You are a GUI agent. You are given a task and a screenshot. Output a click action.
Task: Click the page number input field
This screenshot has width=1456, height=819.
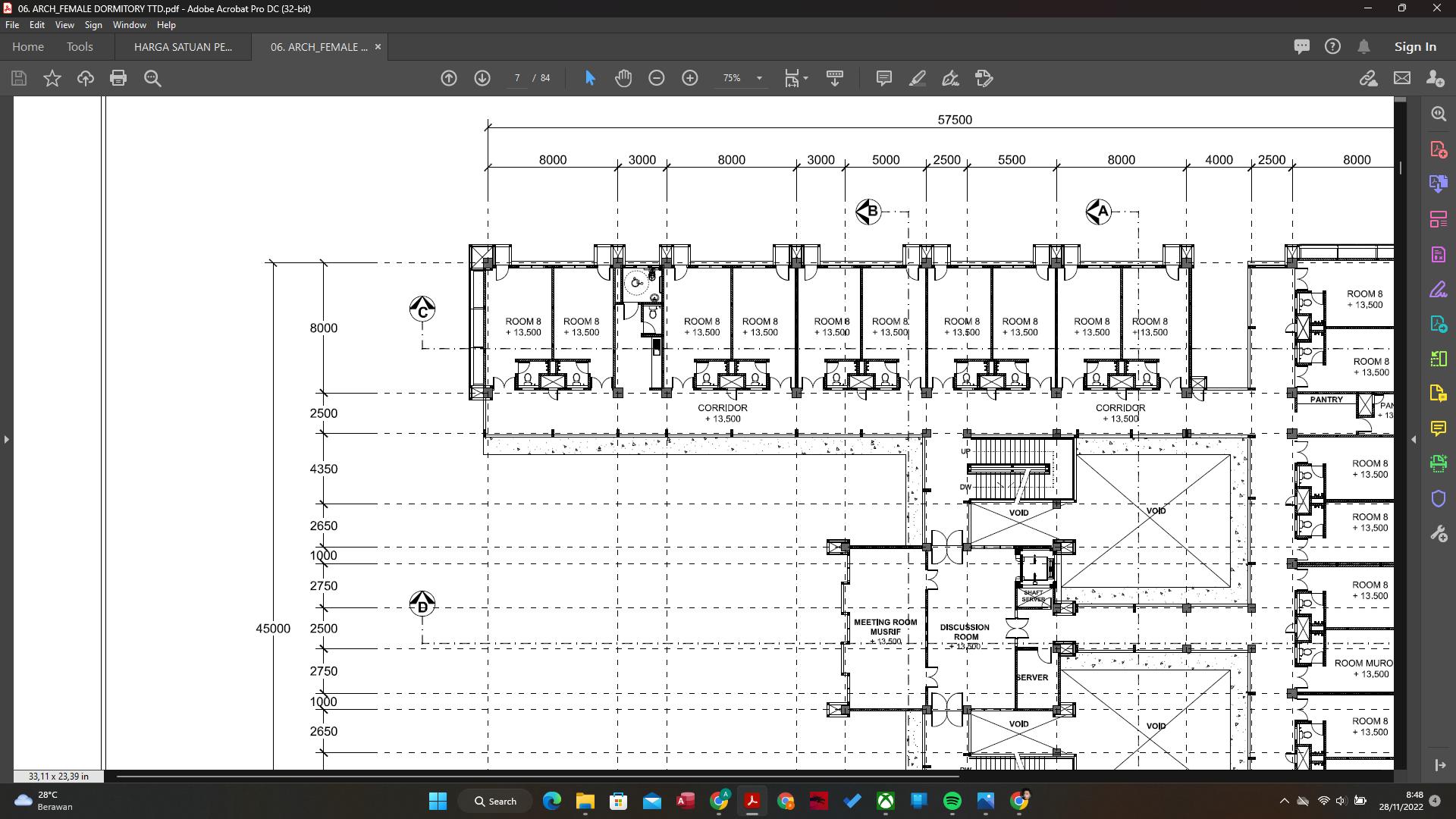(517, 78)
